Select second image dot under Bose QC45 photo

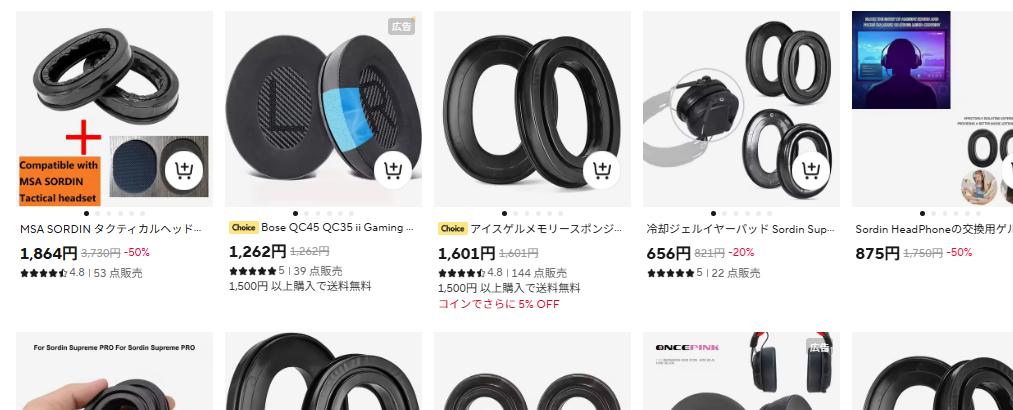point(307,213)
